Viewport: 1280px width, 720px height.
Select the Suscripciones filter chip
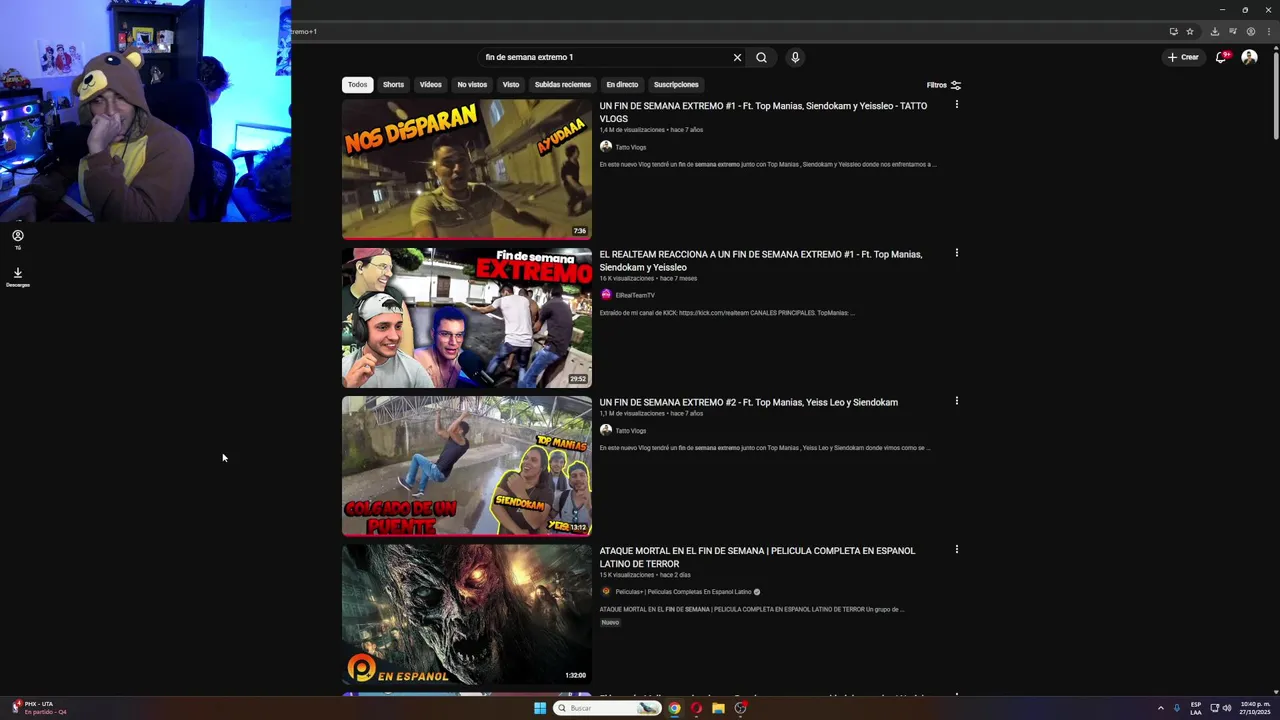click(676, 85)
